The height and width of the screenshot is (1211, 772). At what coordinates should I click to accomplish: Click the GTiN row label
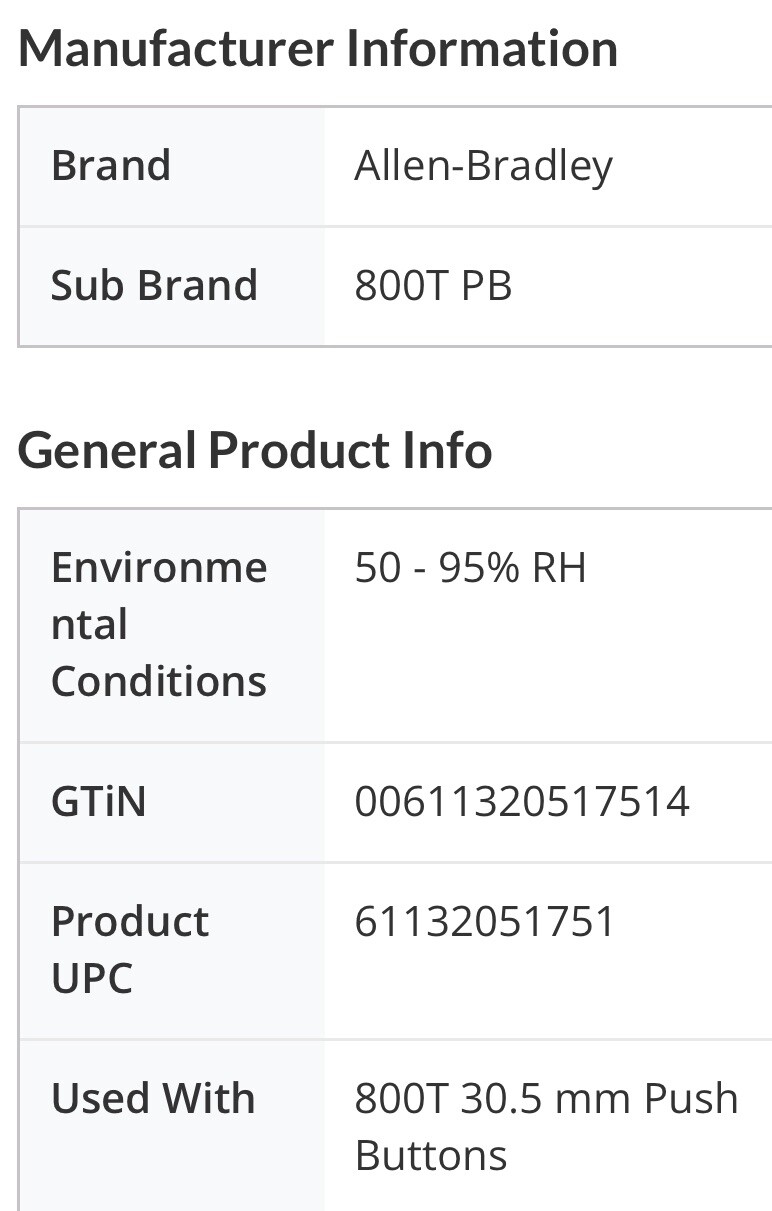(98, 802)
